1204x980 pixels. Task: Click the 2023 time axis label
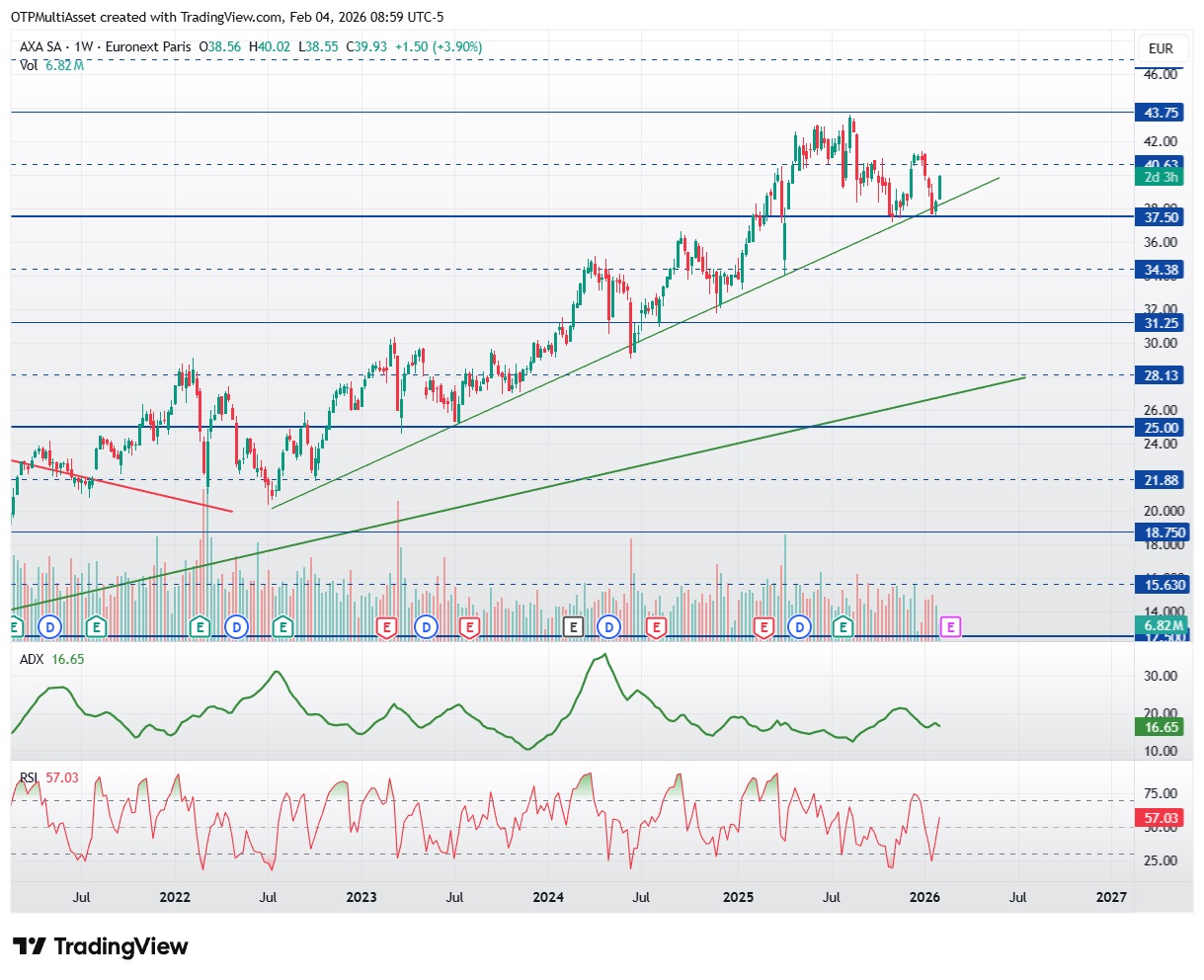(x=361, y=897)
